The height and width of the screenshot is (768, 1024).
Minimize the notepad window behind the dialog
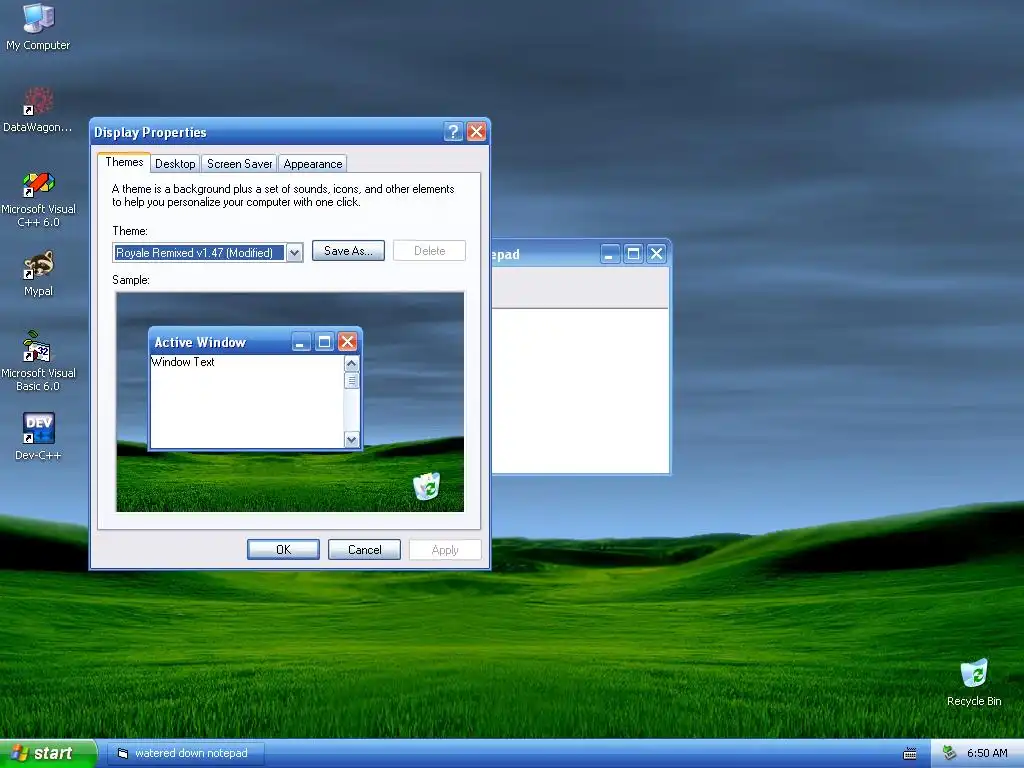610,253
